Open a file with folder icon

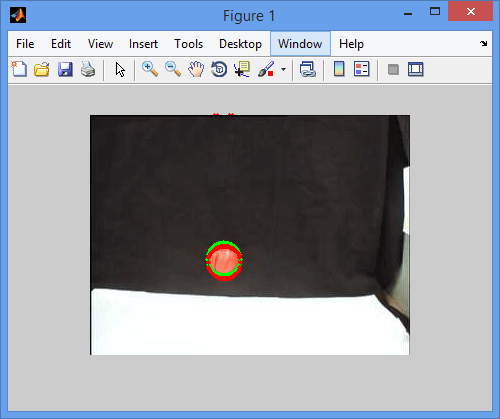point(42,69)
